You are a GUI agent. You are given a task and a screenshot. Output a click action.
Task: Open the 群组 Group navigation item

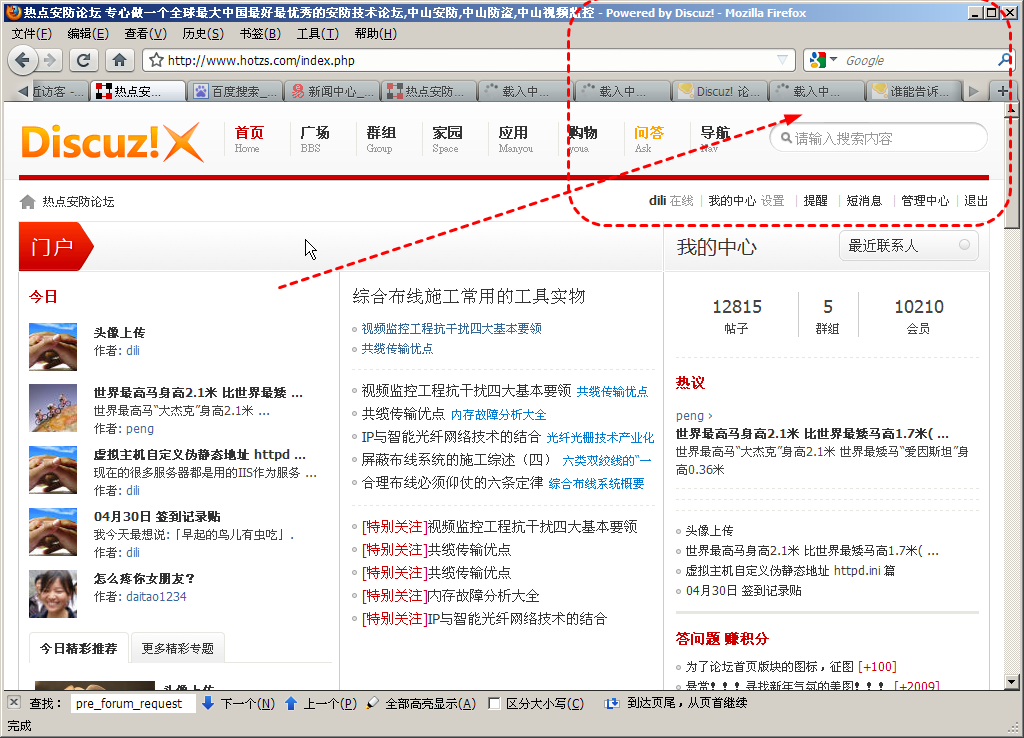[x=381, y=138]
